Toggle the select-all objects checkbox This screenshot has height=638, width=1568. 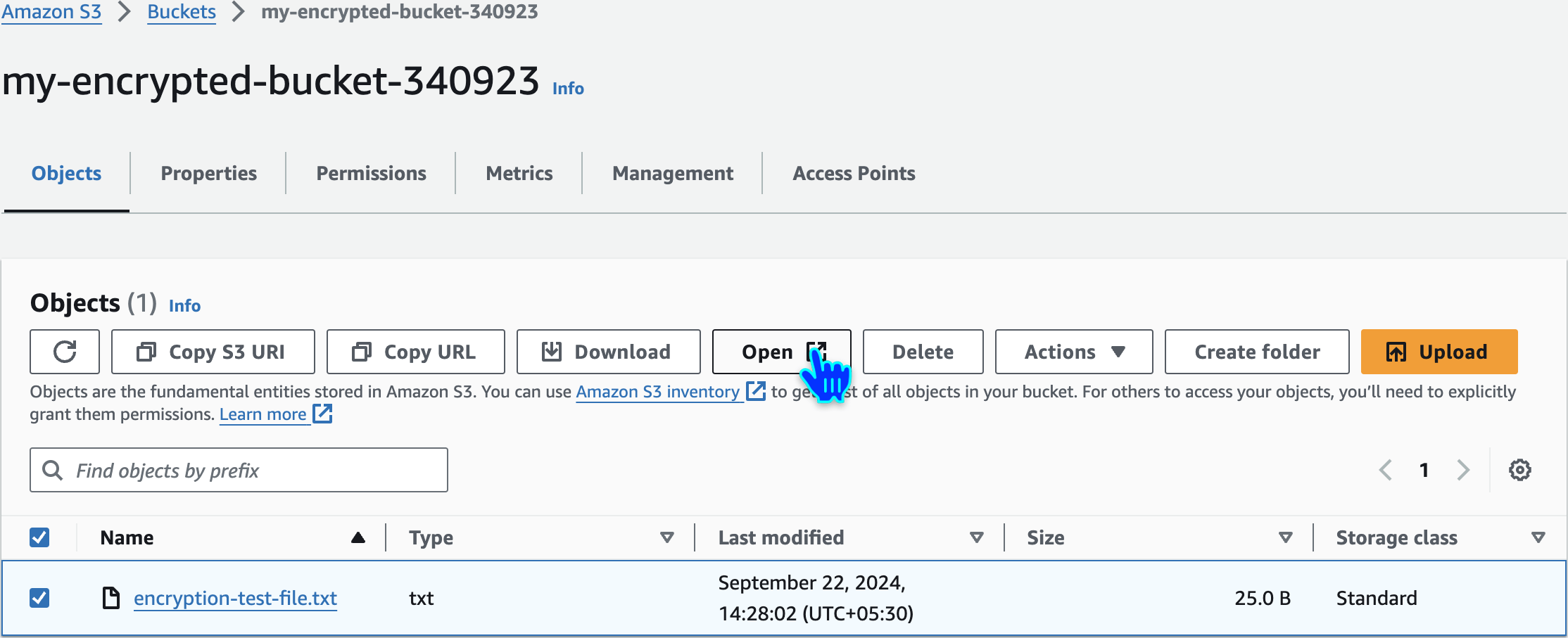39,537
